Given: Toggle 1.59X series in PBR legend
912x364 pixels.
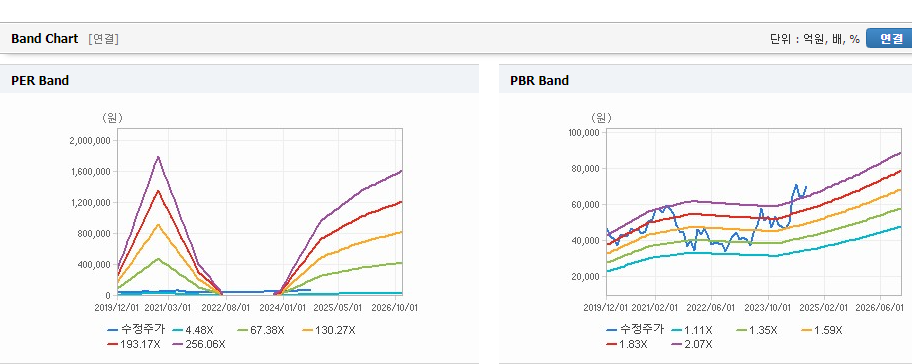Looking at the screenshot, I should coord(822,330).
